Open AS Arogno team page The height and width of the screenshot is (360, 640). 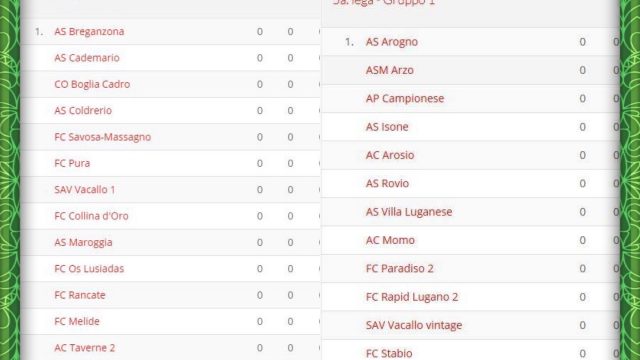tap(391, 42)
